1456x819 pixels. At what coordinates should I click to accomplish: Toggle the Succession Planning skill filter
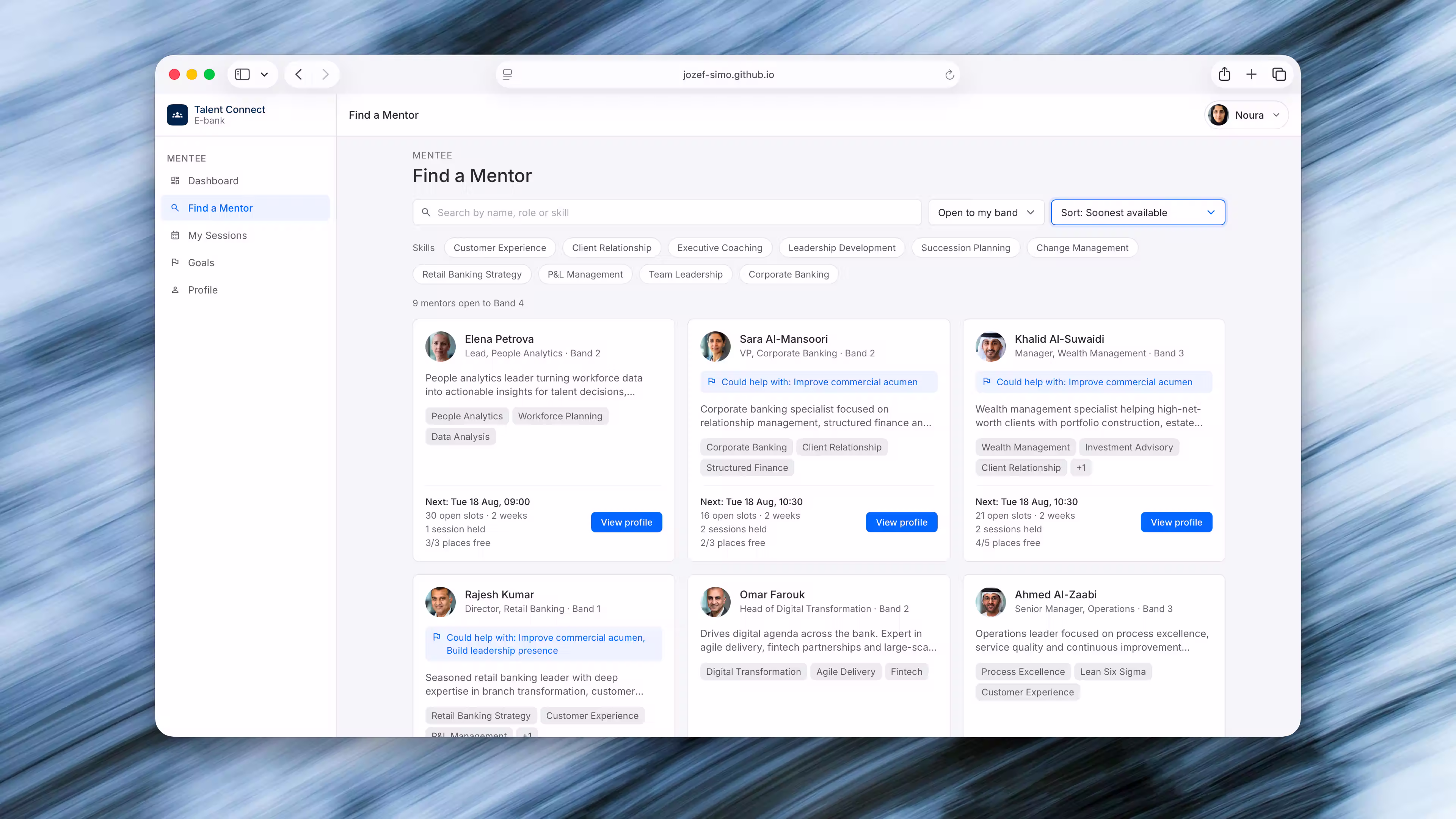(965, 248)
